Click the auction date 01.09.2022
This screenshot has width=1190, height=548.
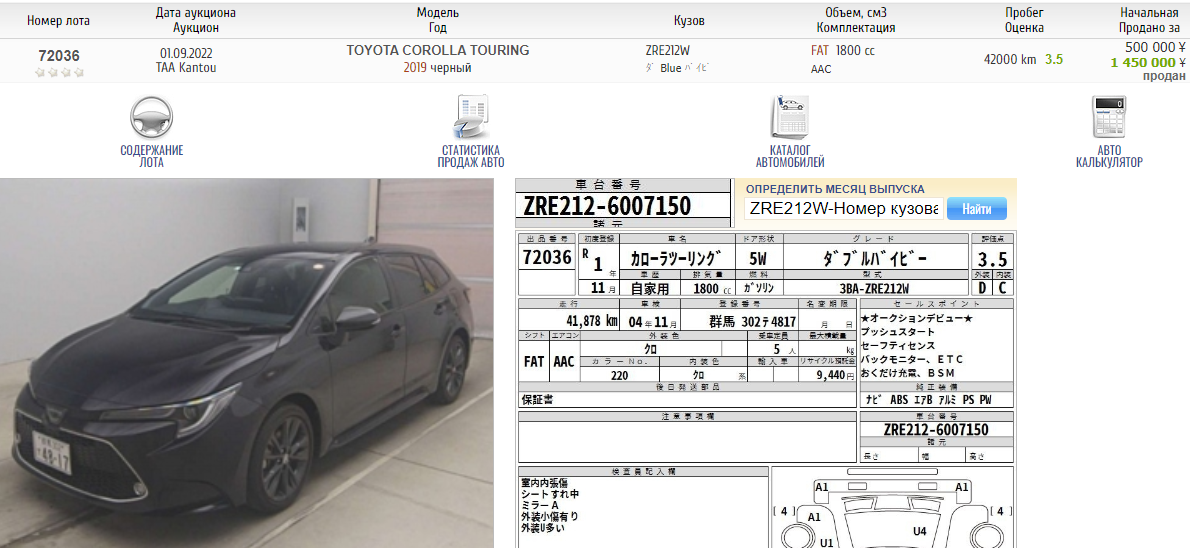pyautogui.click(x=186, y=54)
